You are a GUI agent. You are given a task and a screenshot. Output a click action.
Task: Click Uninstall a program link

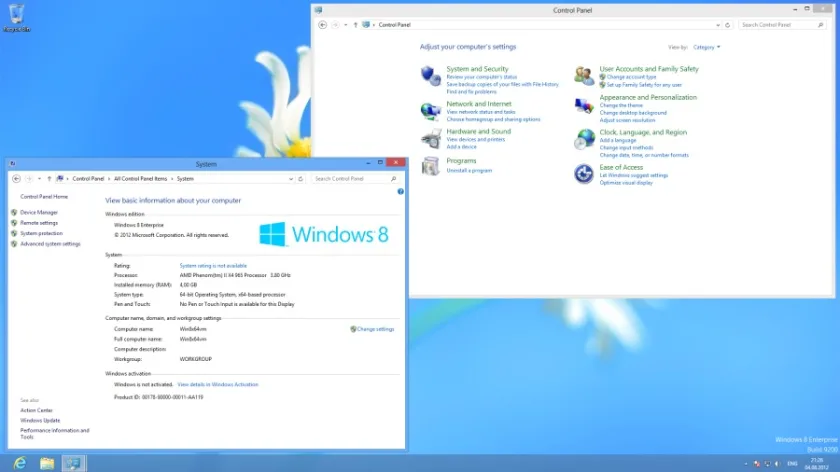point(469,170)
